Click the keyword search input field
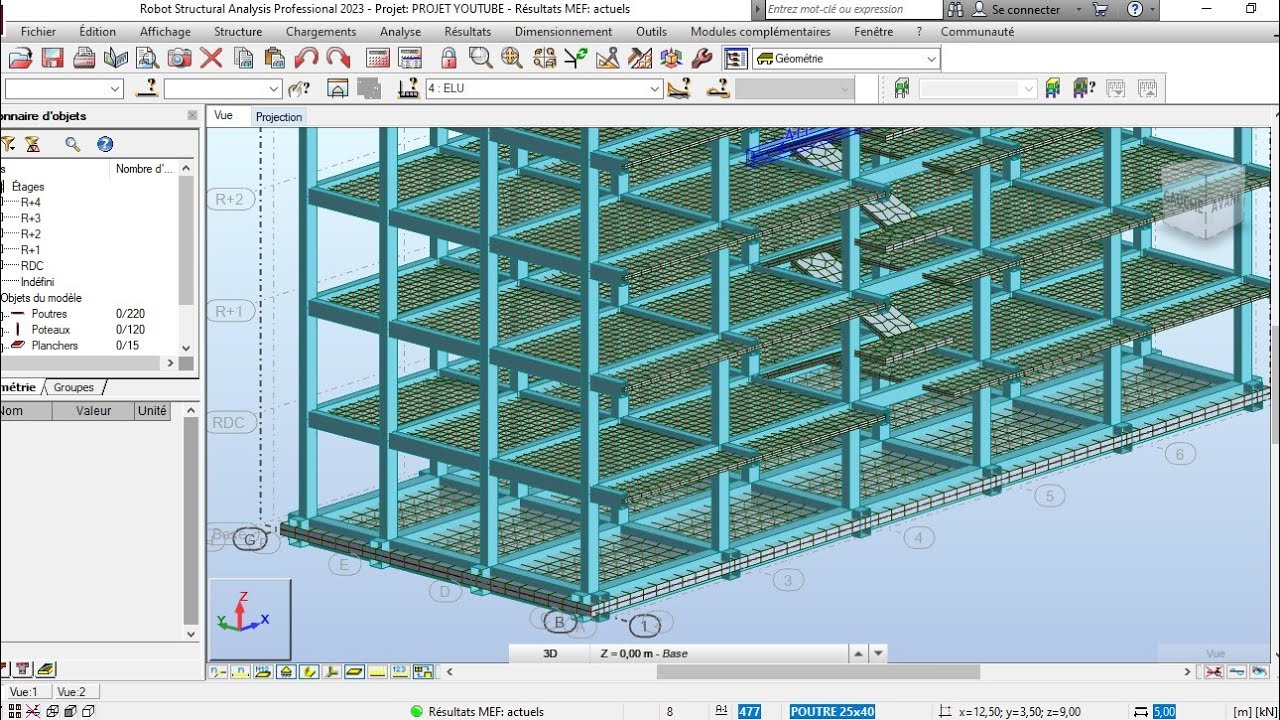The width and height of the screenshot is (1280, 720). click(x=854, y=9)
